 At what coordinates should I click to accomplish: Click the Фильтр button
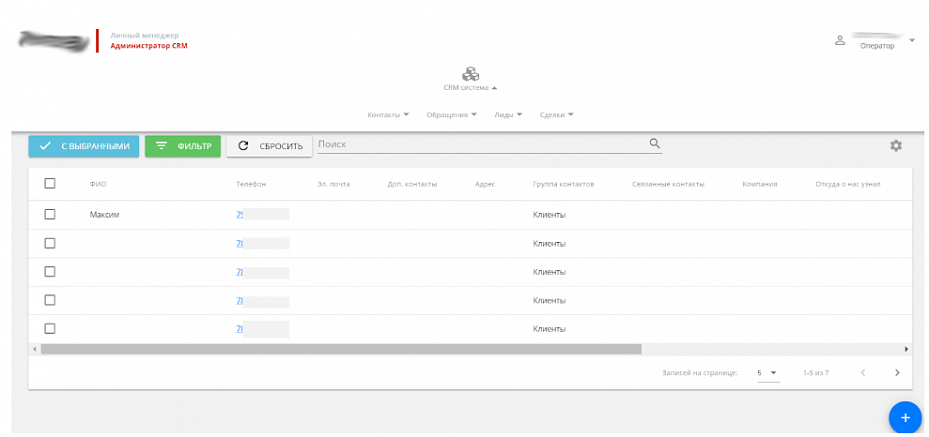tap(183, 146)
